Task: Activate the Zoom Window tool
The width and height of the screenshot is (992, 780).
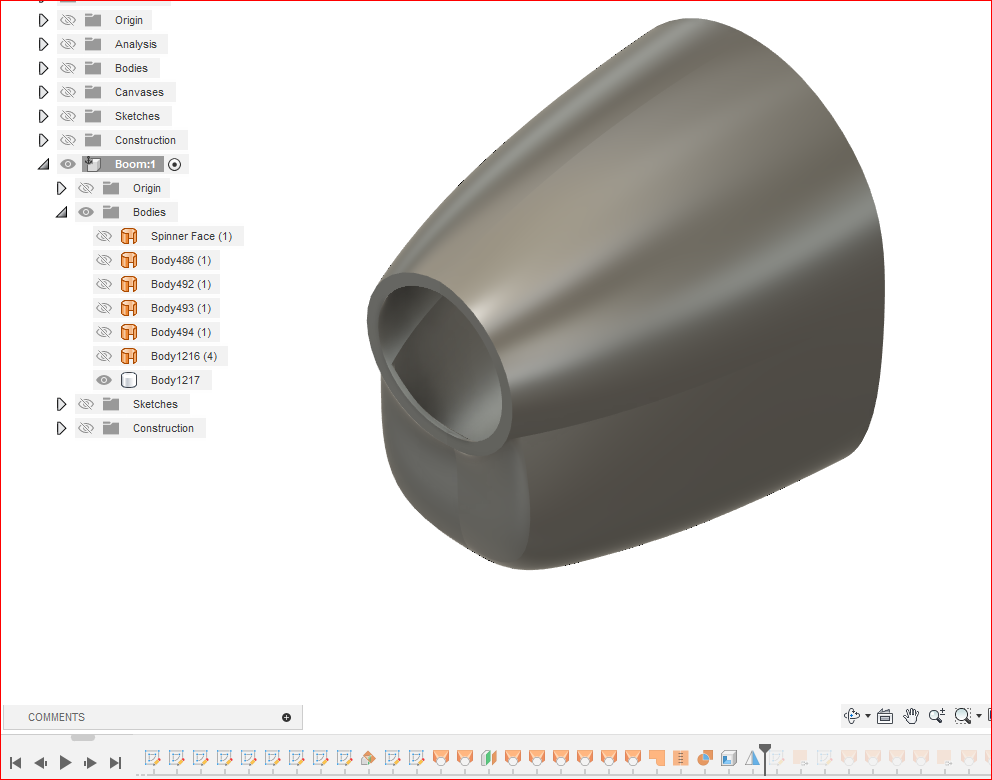Action: (x=962, y=716)
